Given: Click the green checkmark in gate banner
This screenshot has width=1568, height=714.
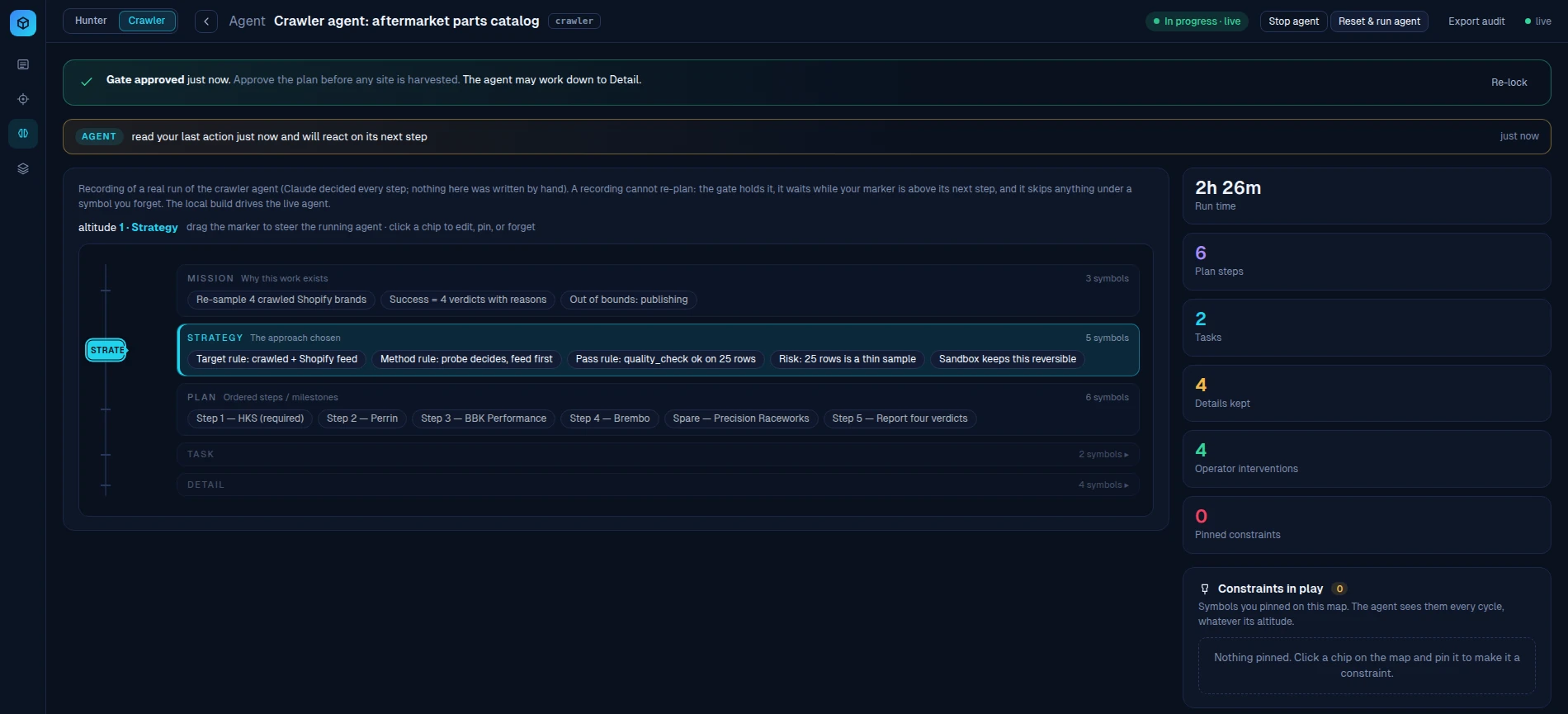Looking at the screenshot, I should click(87, 82).
